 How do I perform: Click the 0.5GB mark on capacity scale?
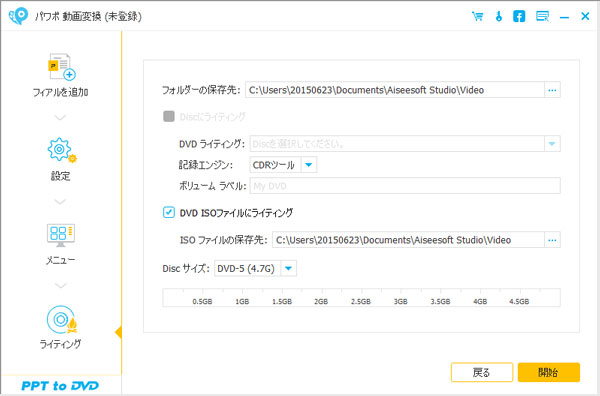(202, 301)
